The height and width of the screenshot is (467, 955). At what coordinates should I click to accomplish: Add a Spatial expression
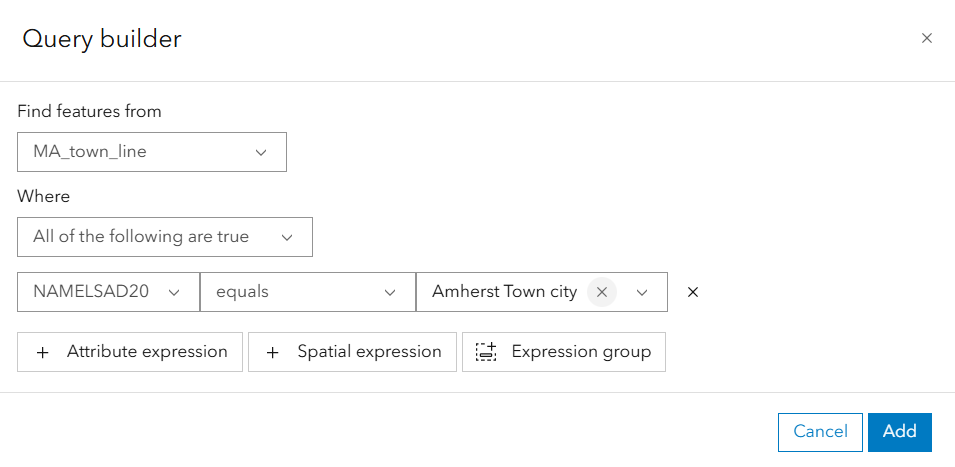click(352, 352)
